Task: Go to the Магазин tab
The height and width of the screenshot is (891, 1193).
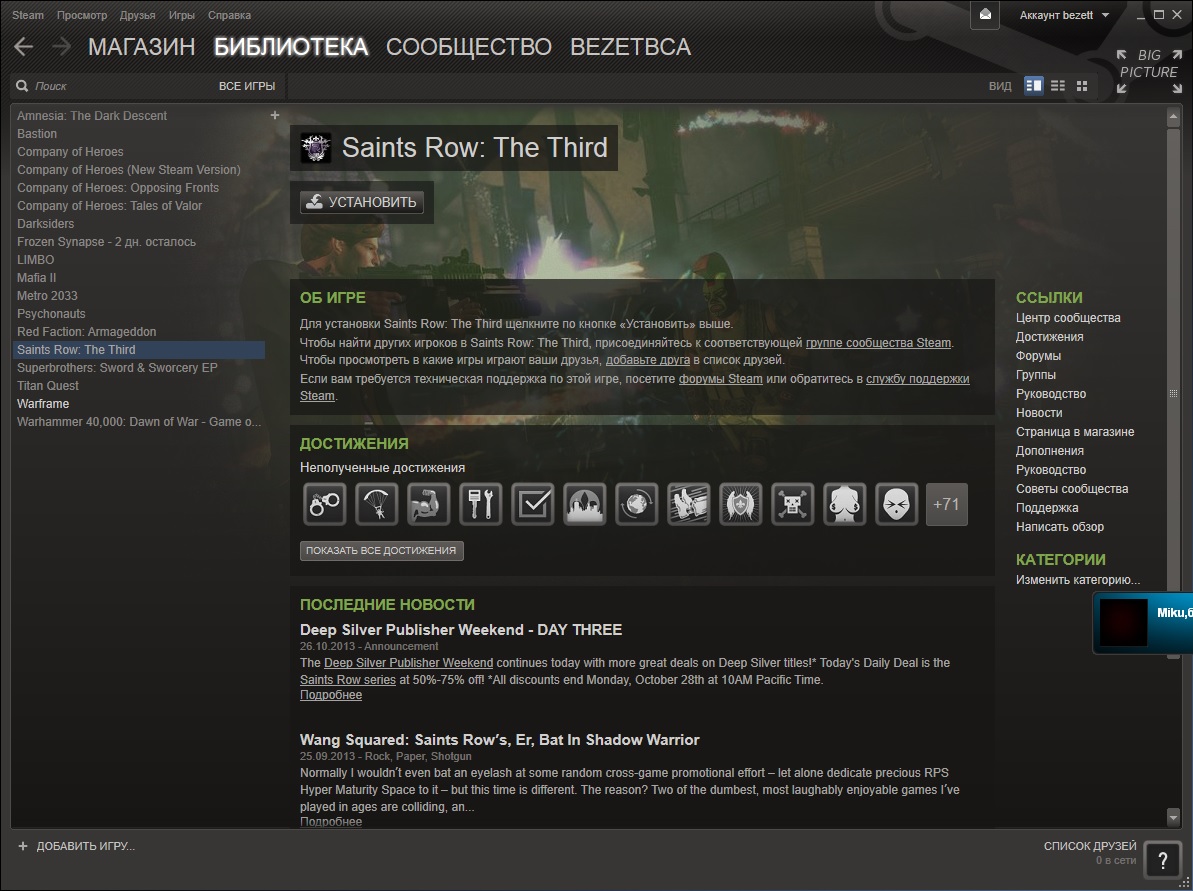Action: (x=142, y=47)
